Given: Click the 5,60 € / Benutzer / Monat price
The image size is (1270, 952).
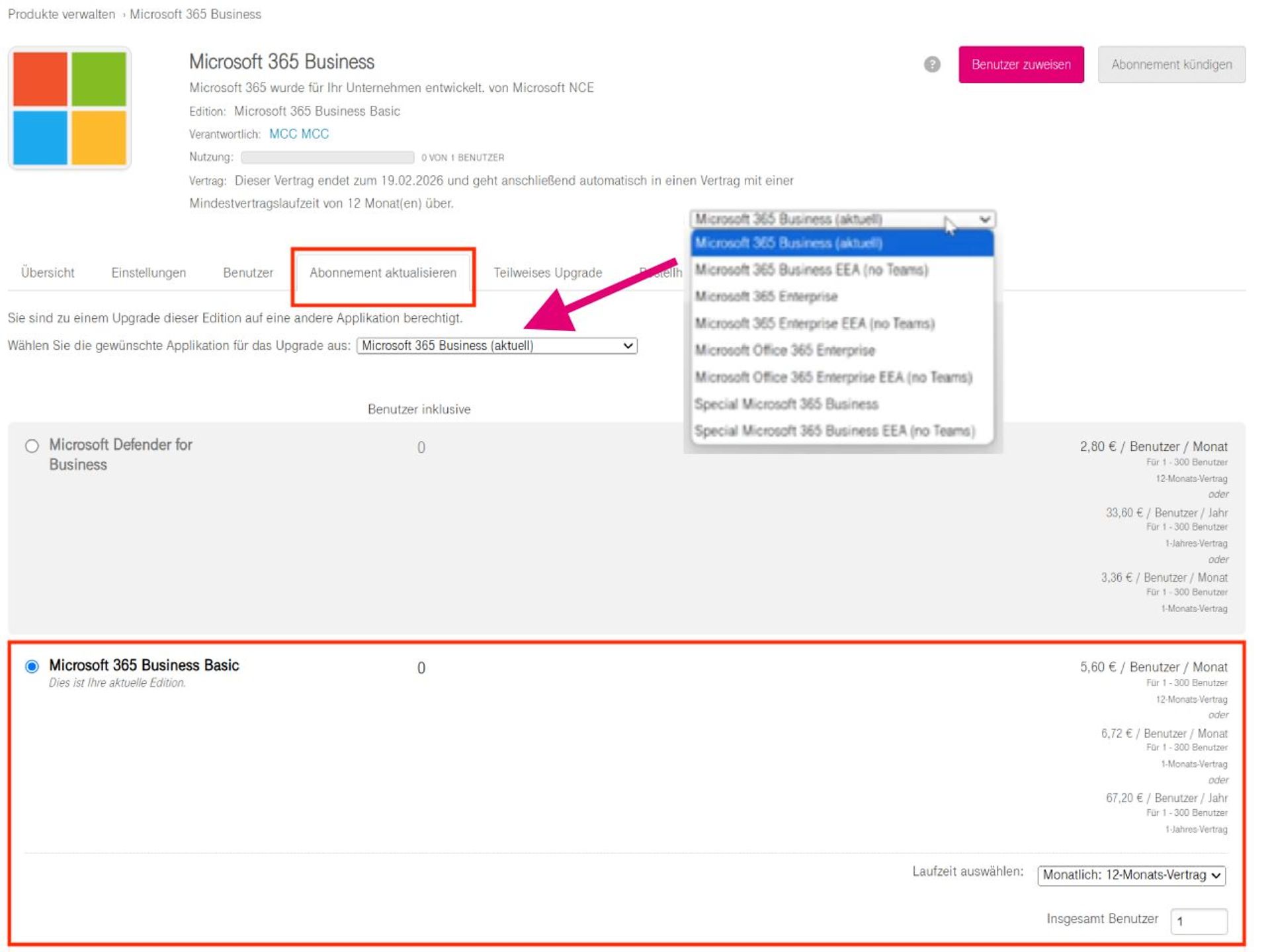Looking at the screenshot, I should tap(1154, 666).
